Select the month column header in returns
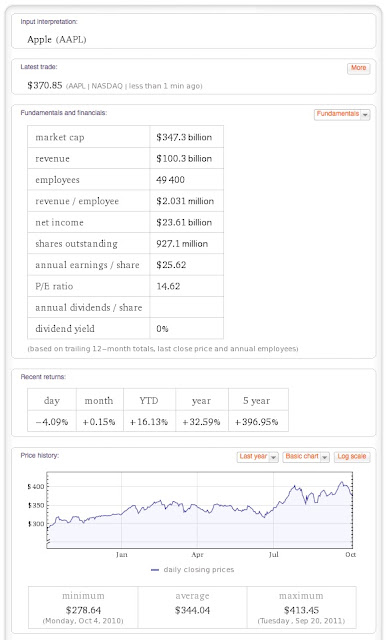The image size is (389, 640). click(99, 401)
